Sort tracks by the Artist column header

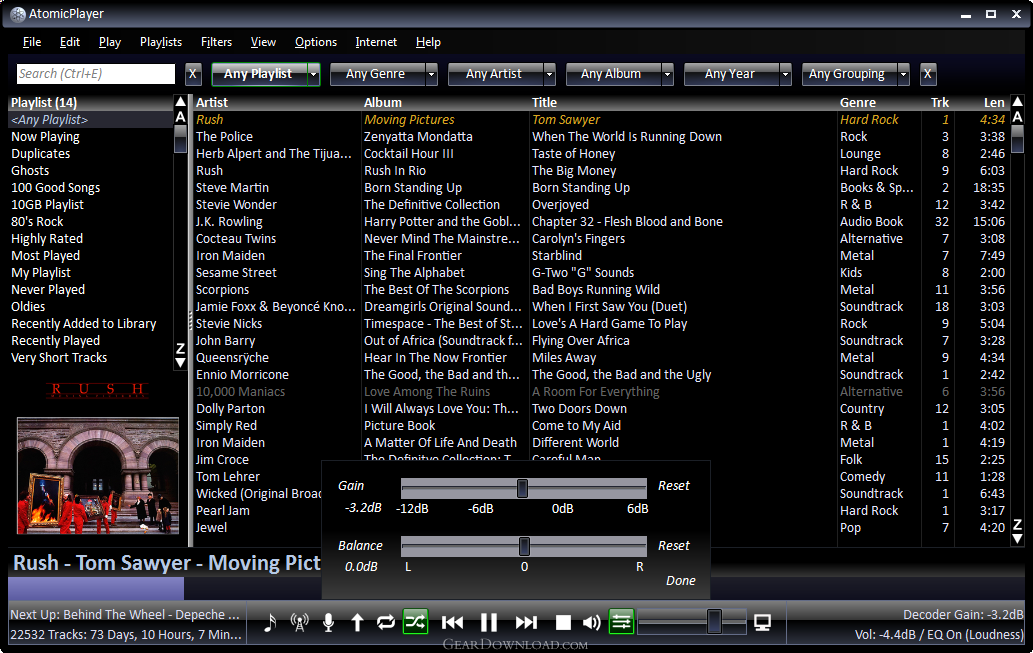211,103
